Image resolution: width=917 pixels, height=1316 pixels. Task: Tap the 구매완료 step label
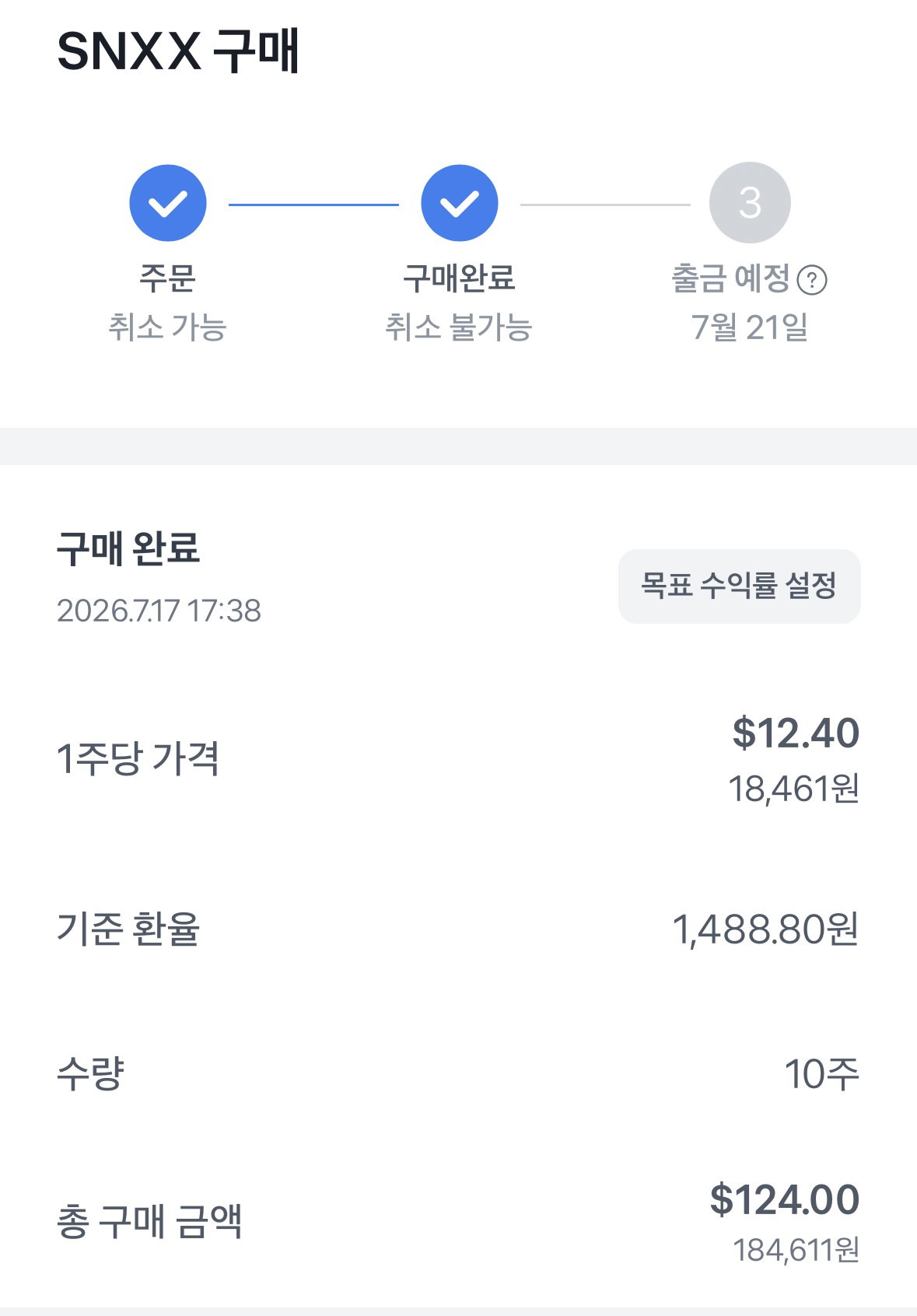tap(459, 278)
